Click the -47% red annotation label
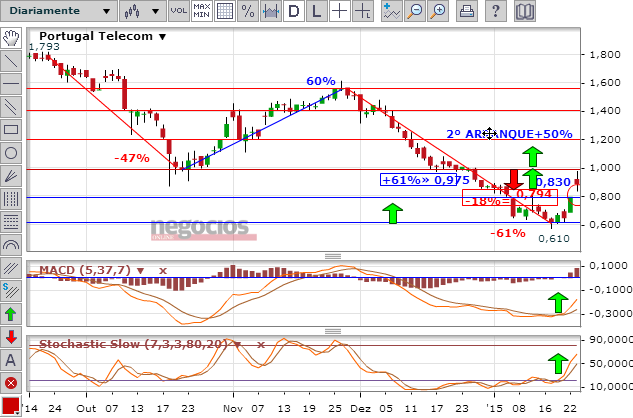 tap(132, 158)
